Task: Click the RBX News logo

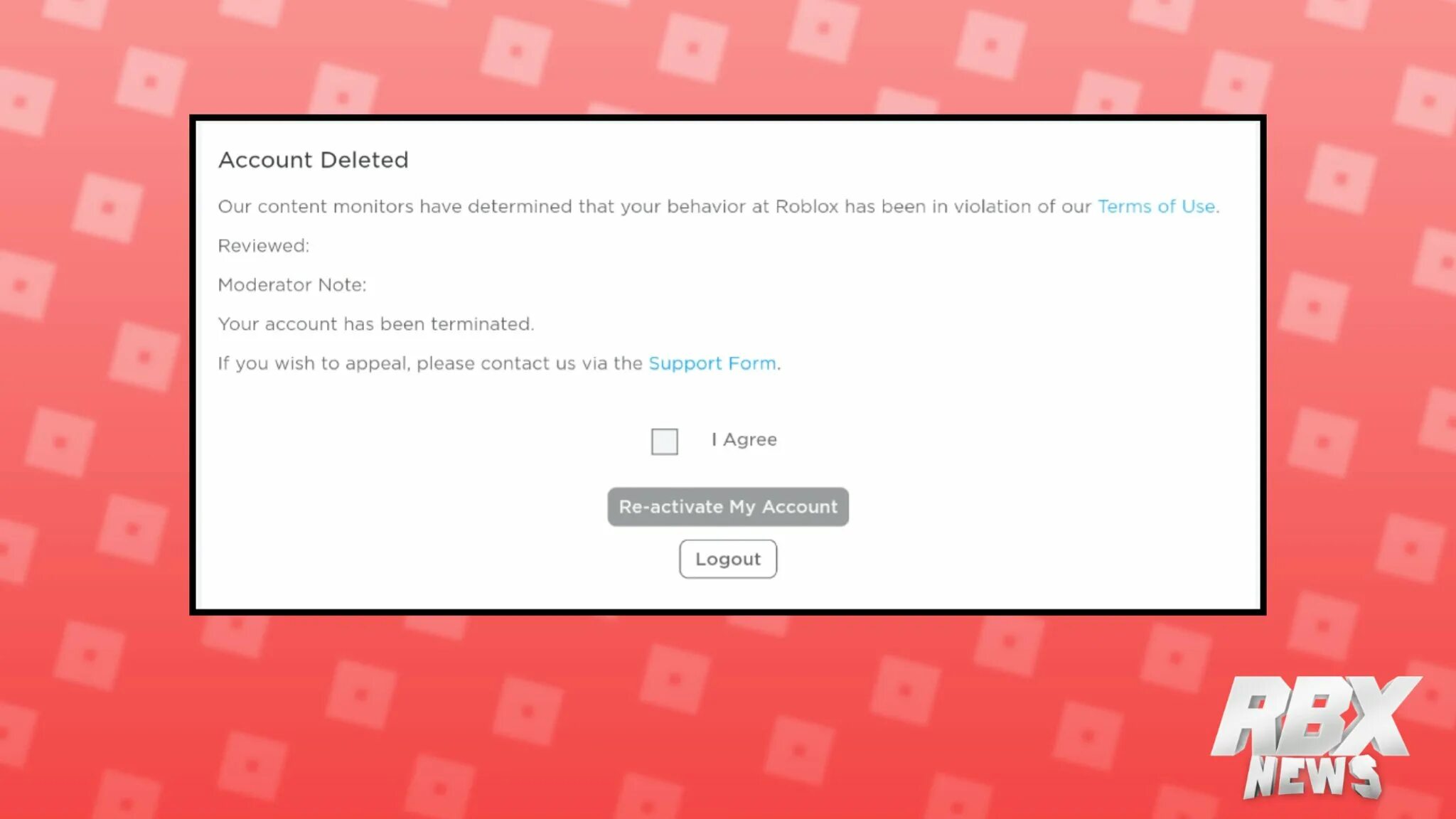Action: point(1315,737)
